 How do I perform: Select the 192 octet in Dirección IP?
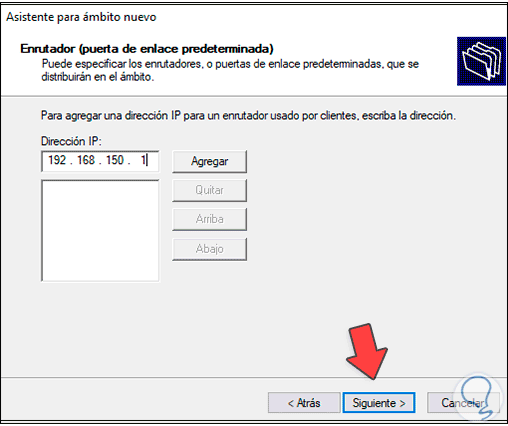click(57, 160)
